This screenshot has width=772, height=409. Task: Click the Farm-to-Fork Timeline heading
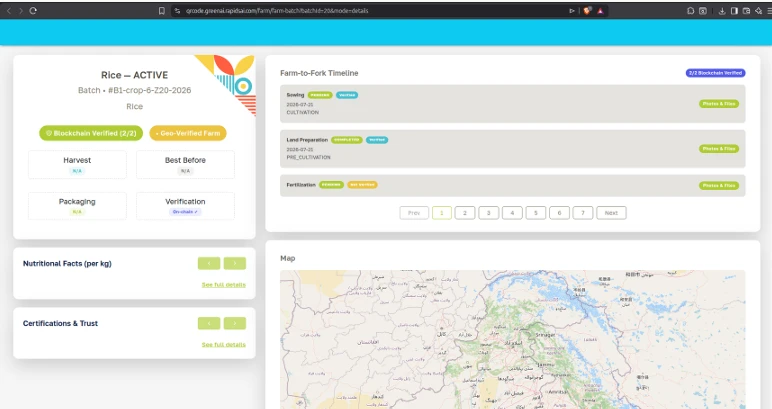pos(319,73)
